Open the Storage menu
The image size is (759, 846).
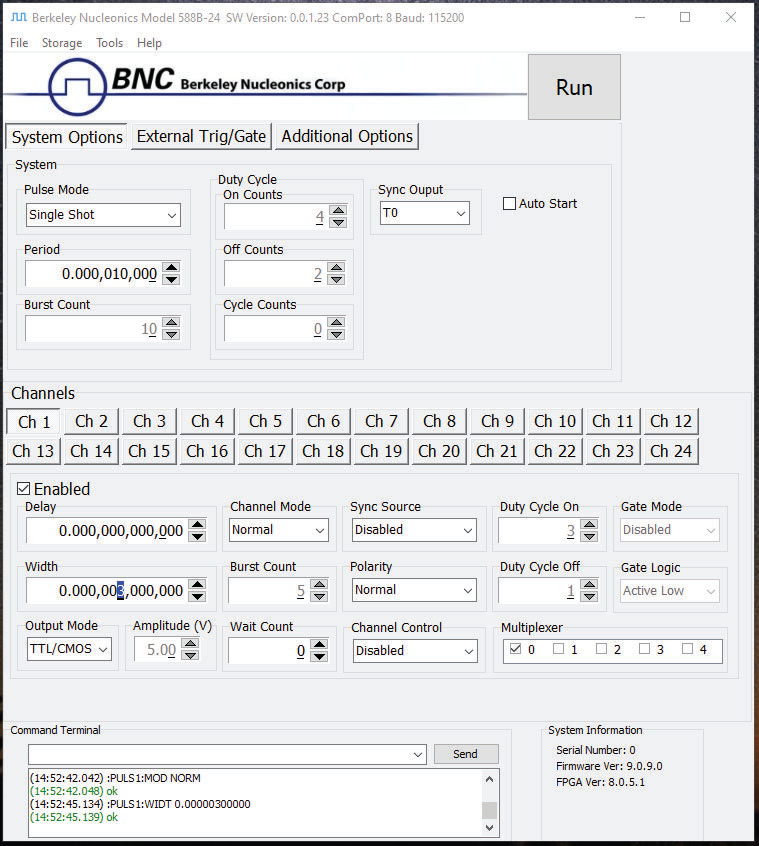[62, 43]
